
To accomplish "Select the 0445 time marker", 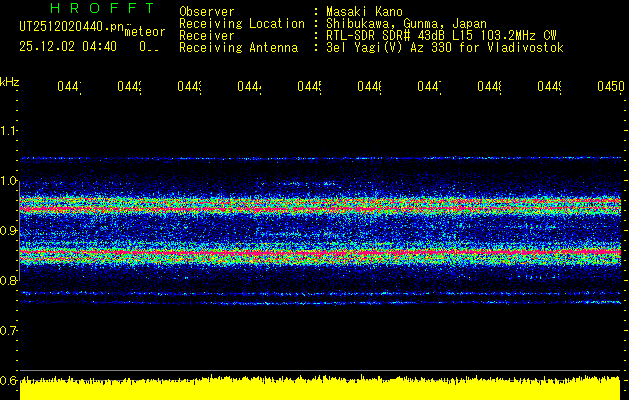I will pyautogui.click(x=309, y=86).
